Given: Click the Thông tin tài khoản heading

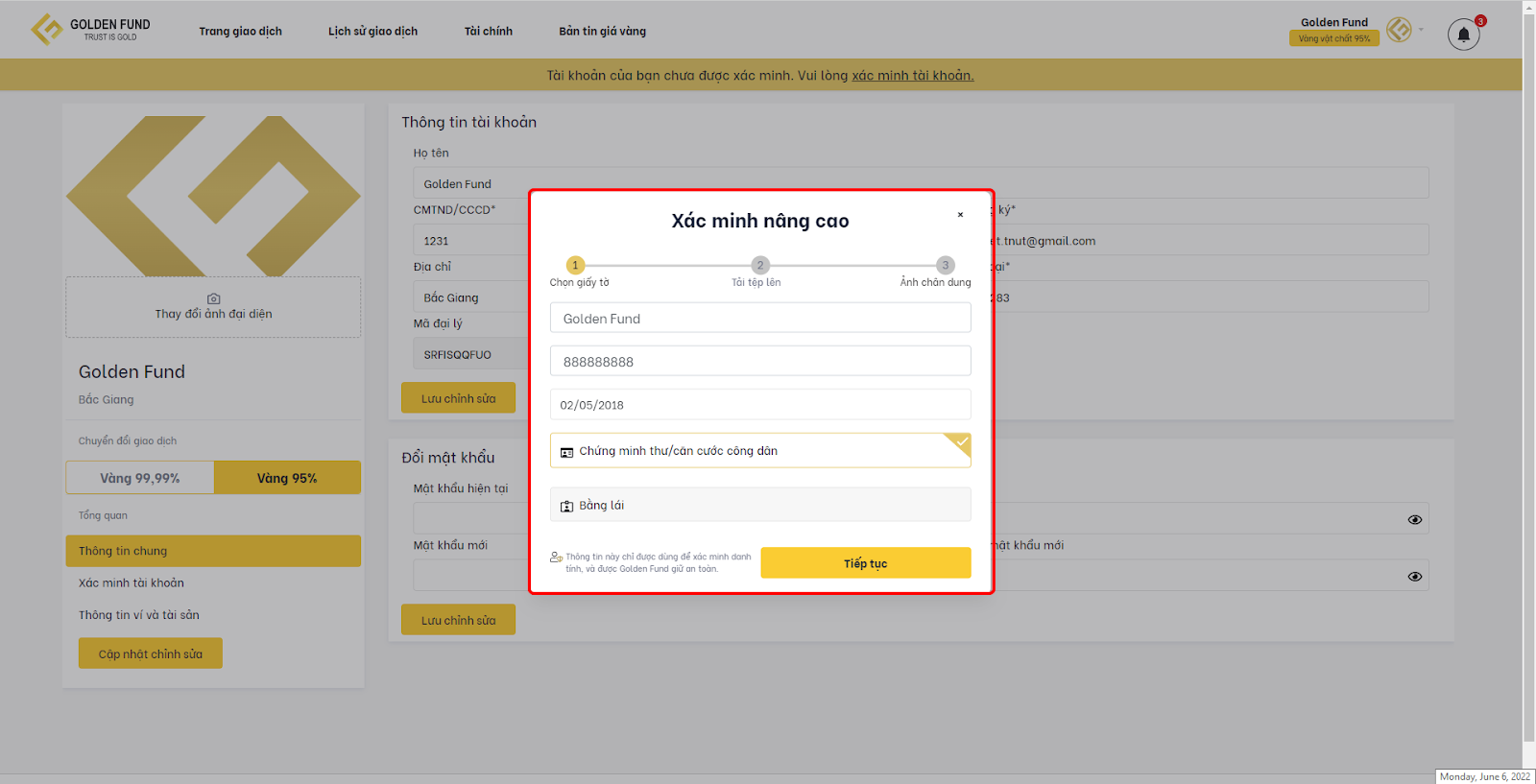Looking at the screenshot, I should (469, 122).
